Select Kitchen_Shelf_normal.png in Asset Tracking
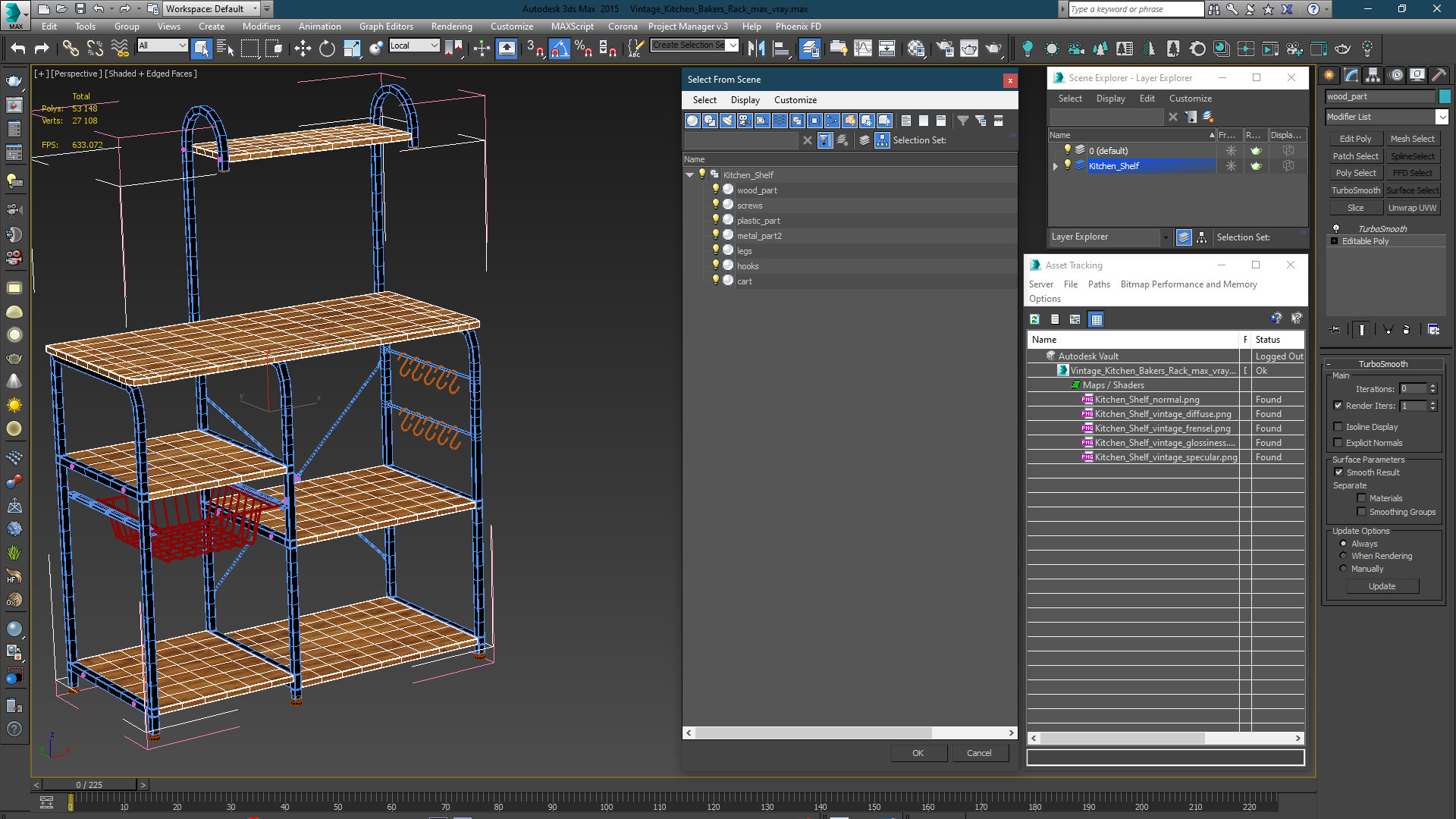The image size is (1456, 819). coord(1147,400)
